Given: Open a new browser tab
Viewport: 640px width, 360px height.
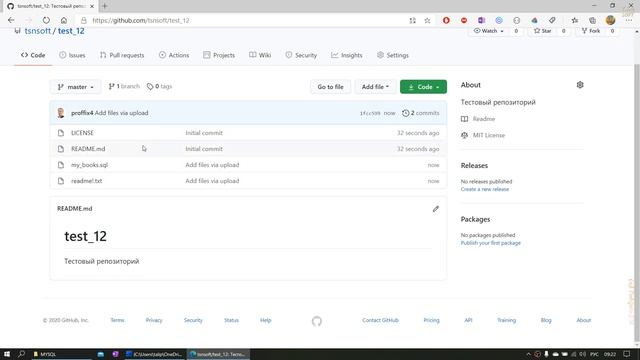Looking at the screenshot, I should [x=104, y=6].
